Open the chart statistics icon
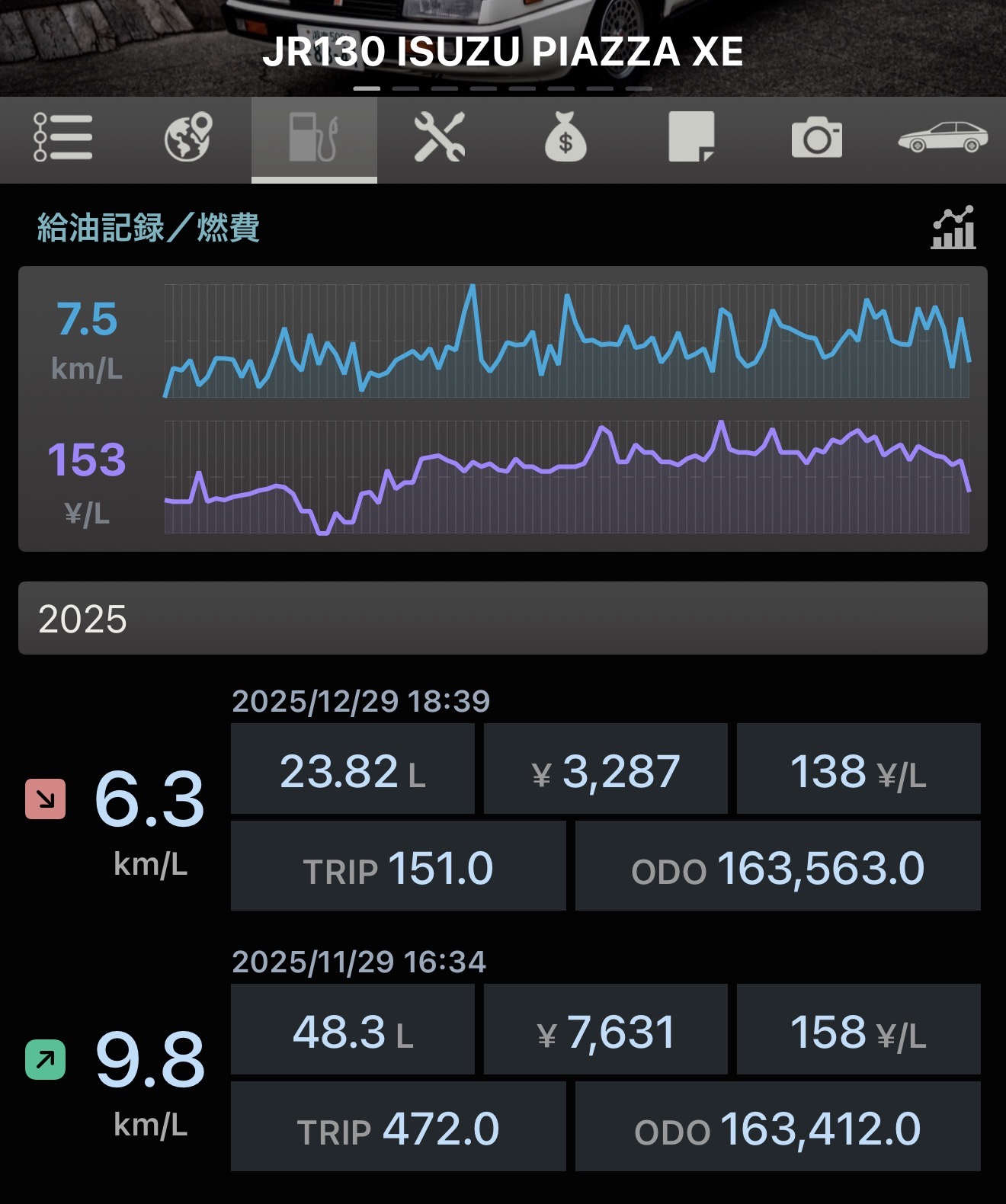 (x=953, y=228)
